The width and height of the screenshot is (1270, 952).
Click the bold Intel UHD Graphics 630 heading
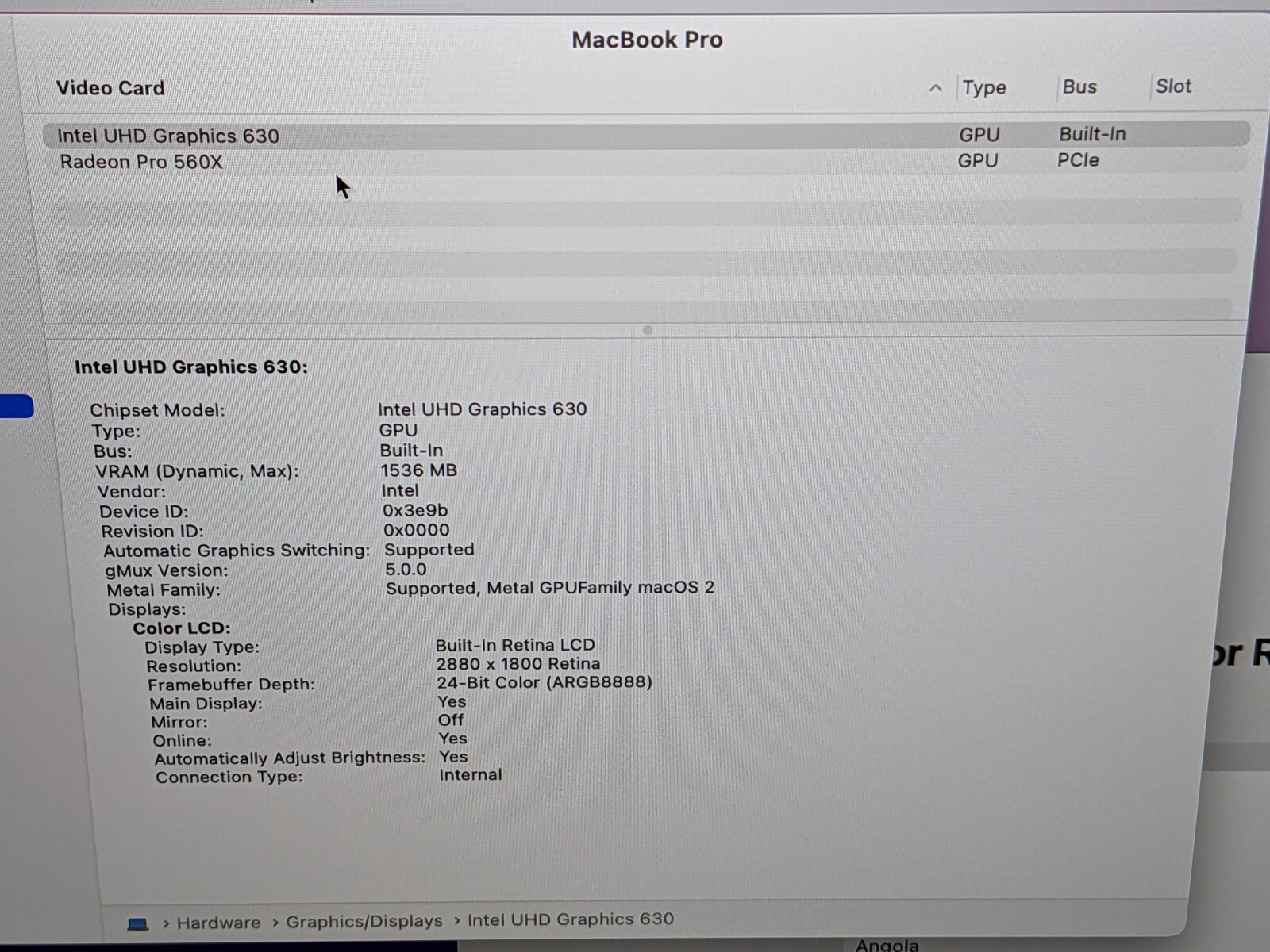[x=190, y=367]
